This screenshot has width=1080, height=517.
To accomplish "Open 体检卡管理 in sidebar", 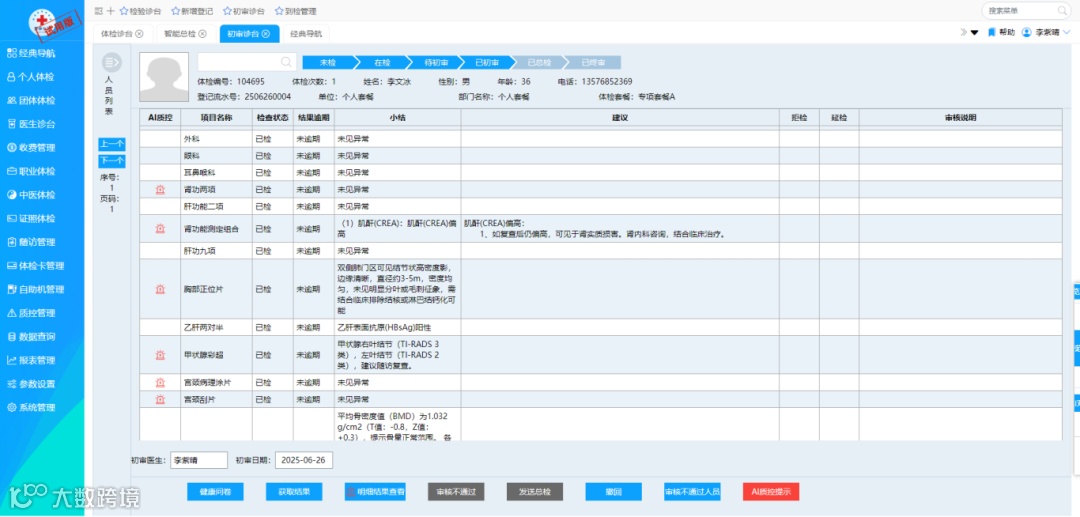I will click(35, 266).
